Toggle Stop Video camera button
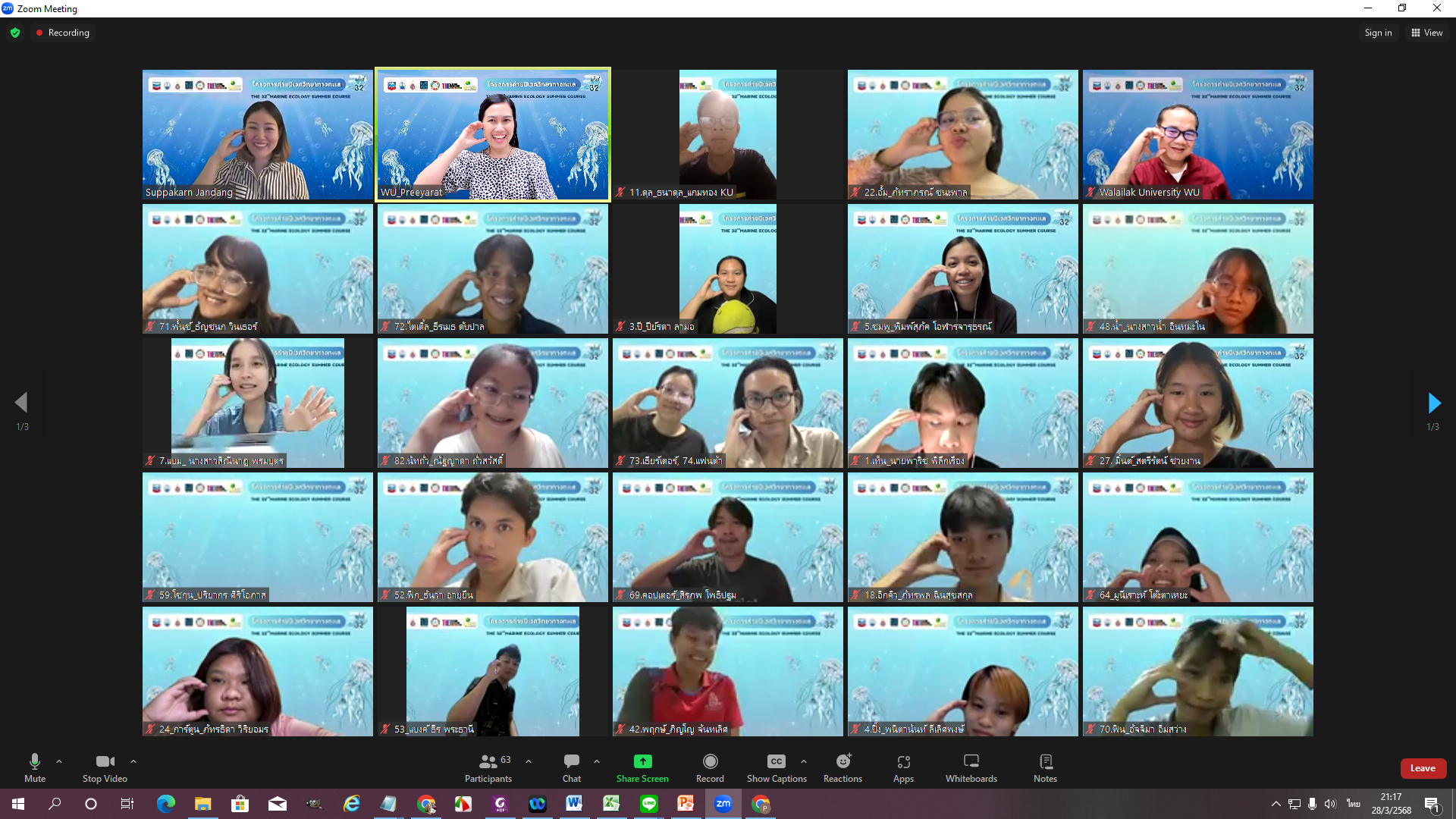Screen dimensions: 1456x819 [105, 761]
